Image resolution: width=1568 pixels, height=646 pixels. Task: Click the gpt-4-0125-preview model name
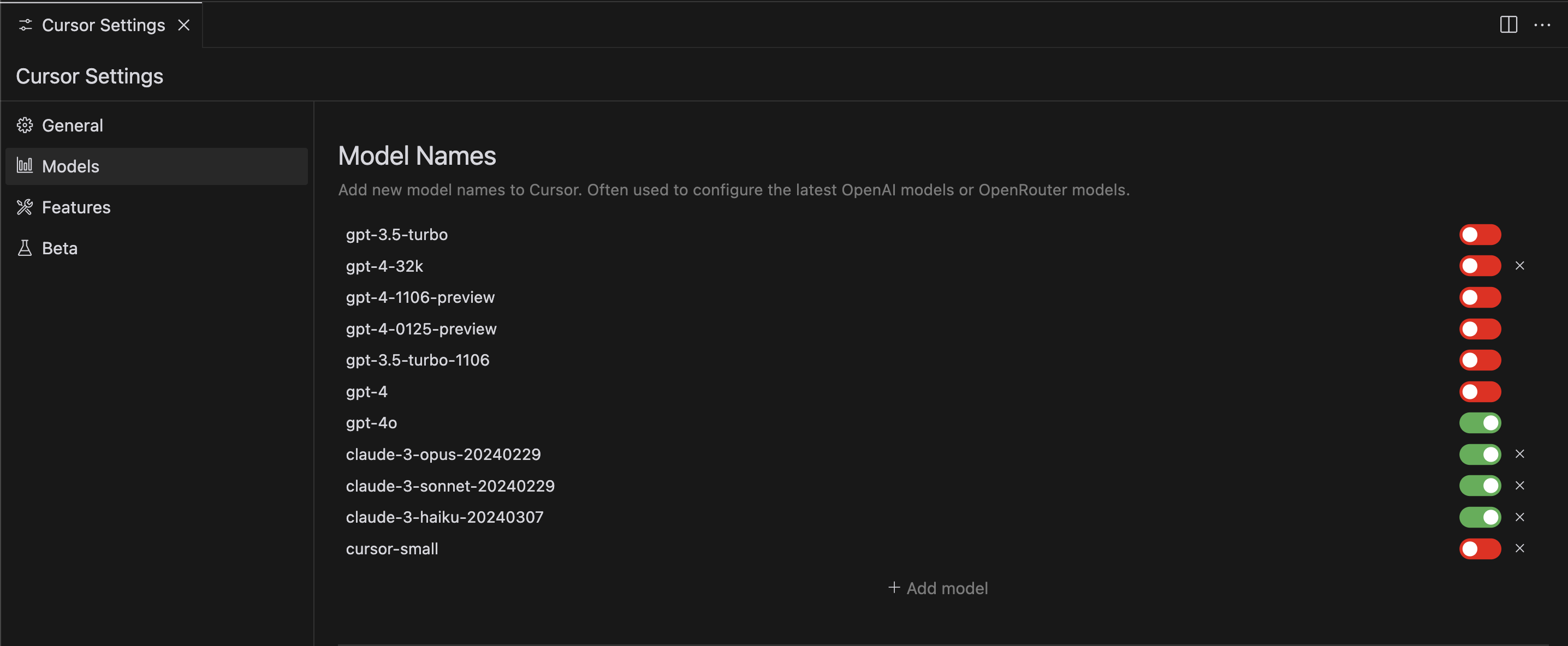pyautogui.click(x=420, y=329)
